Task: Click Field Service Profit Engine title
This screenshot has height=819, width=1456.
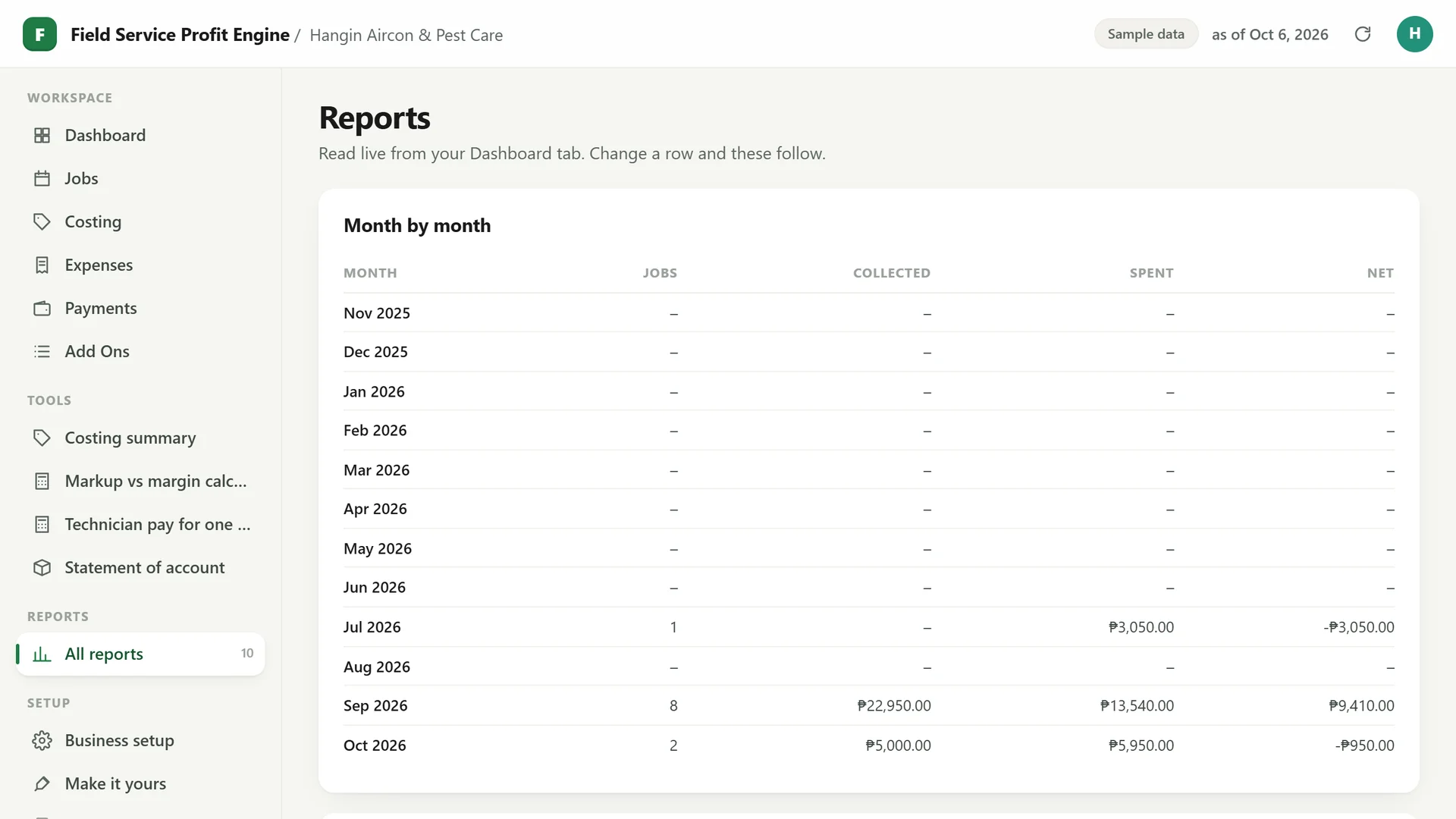Action: pyautogui.click(x=180, y=35)
